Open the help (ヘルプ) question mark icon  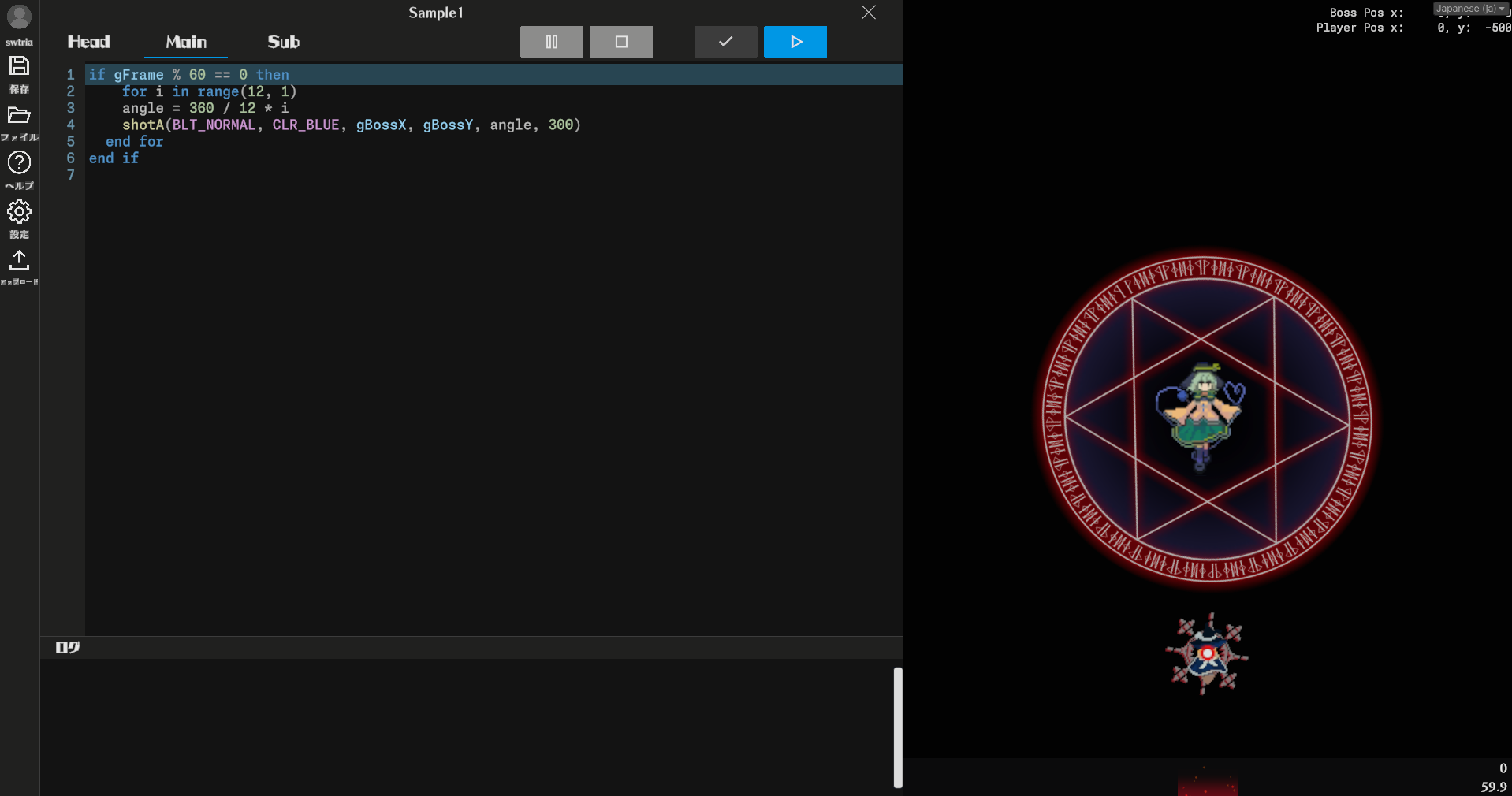click(19, 162)
